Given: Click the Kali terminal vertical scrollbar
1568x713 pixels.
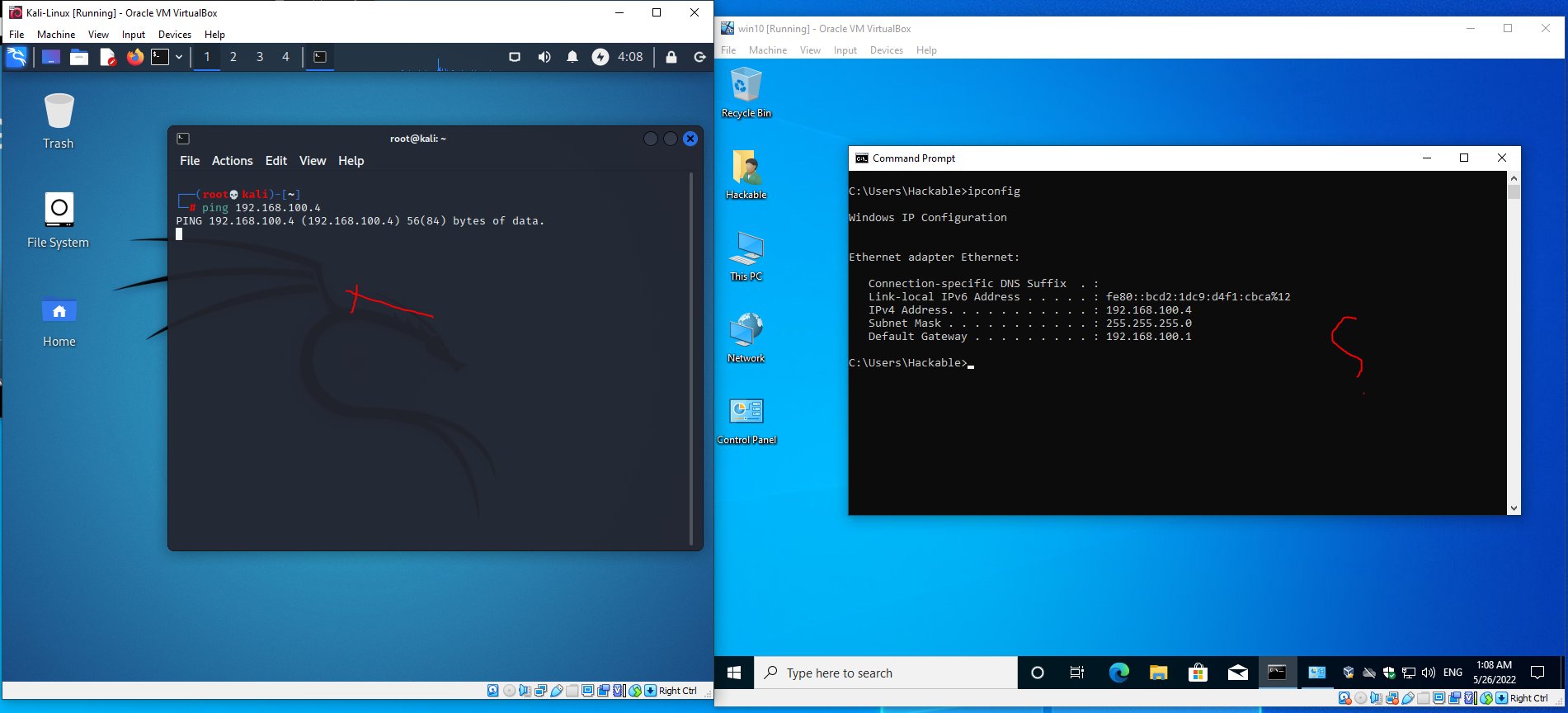Looking at the screenshot, I should coord(691,359).
